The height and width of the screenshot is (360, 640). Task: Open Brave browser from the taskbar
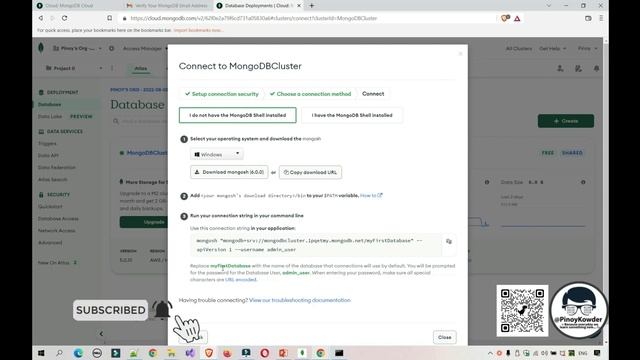tap(209, 353)
